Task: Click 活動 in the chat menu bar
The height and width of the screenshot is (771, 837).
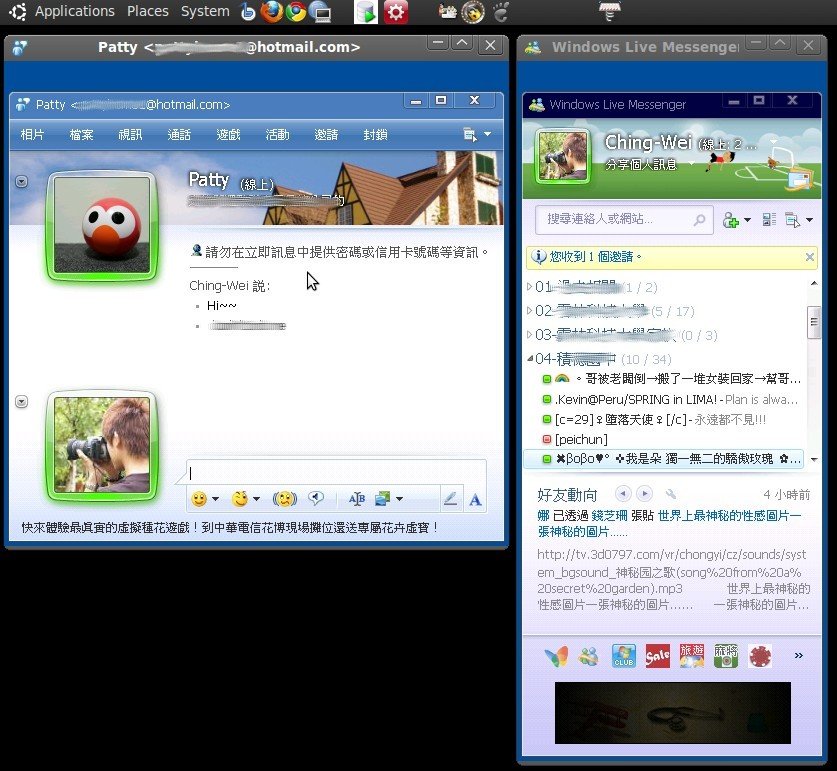Action: pos(278,135)
